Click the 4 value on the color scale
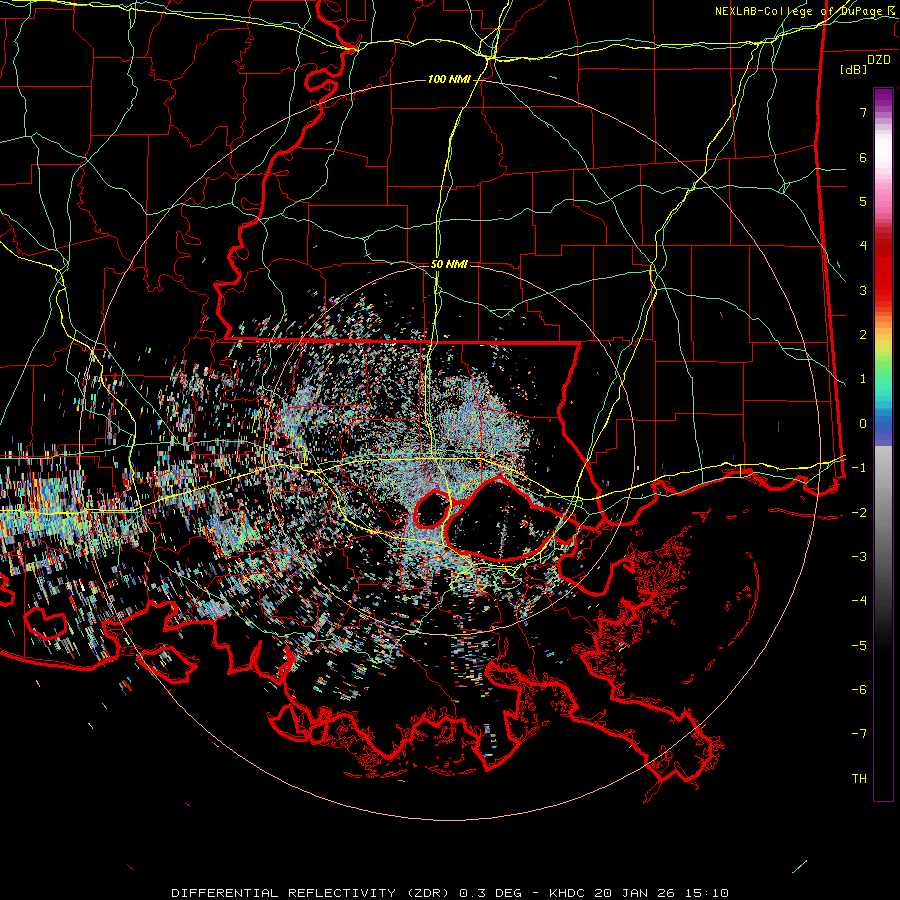 (x=863, y=246)
